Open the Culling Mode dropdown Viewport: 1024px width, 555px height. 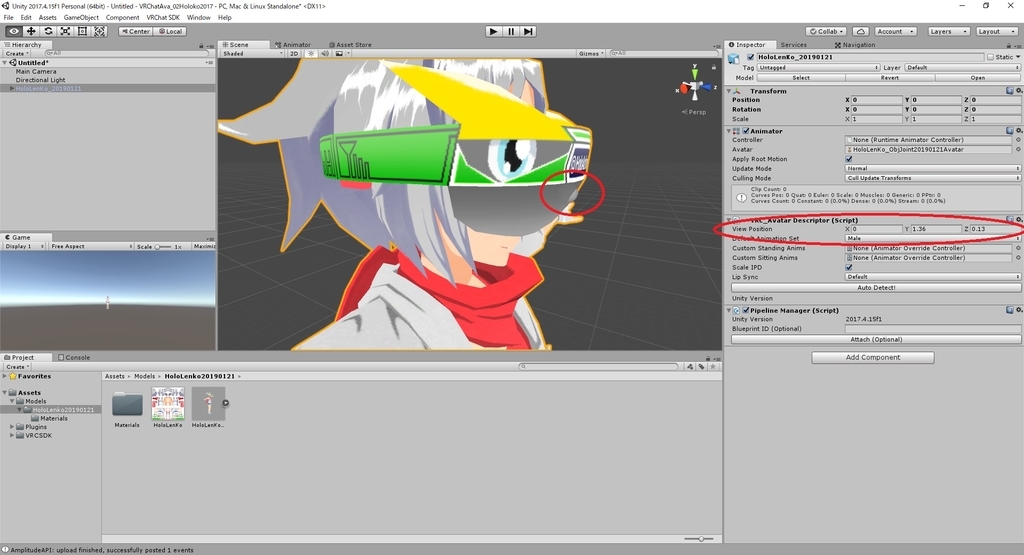pos(933,178)
